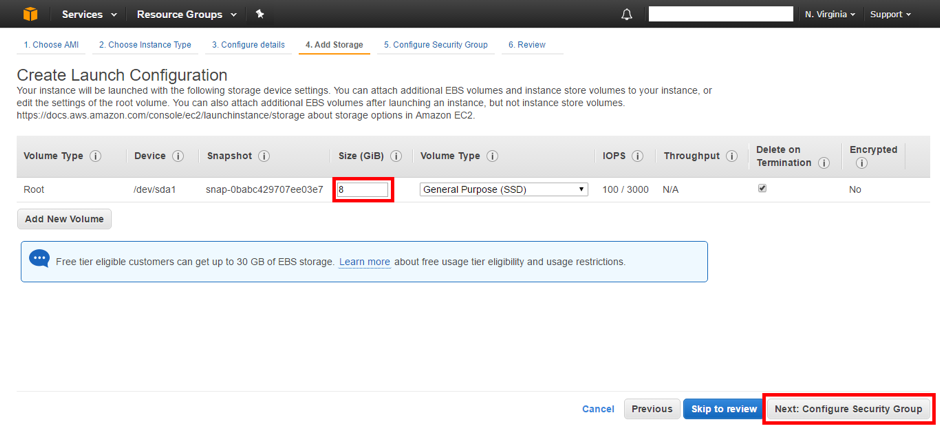Click the Size (GiB) input field

pos(363,189)
